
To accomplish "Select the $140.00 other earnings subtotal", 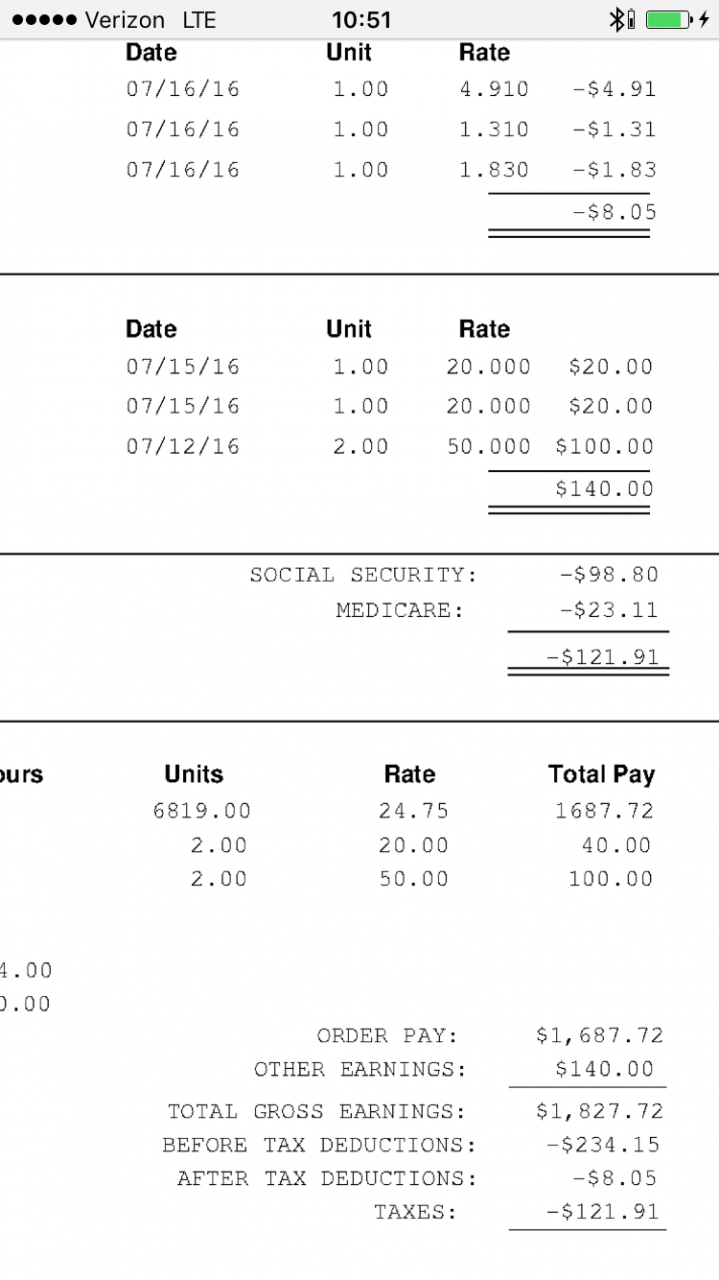I will [604, 489].
